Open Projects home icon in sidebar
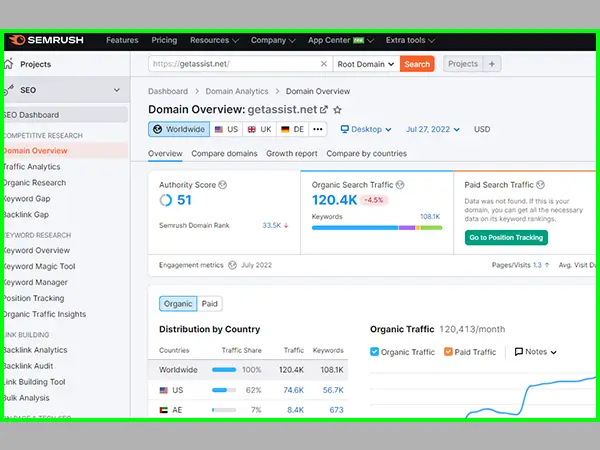600x450 pixels. (8, 64)
